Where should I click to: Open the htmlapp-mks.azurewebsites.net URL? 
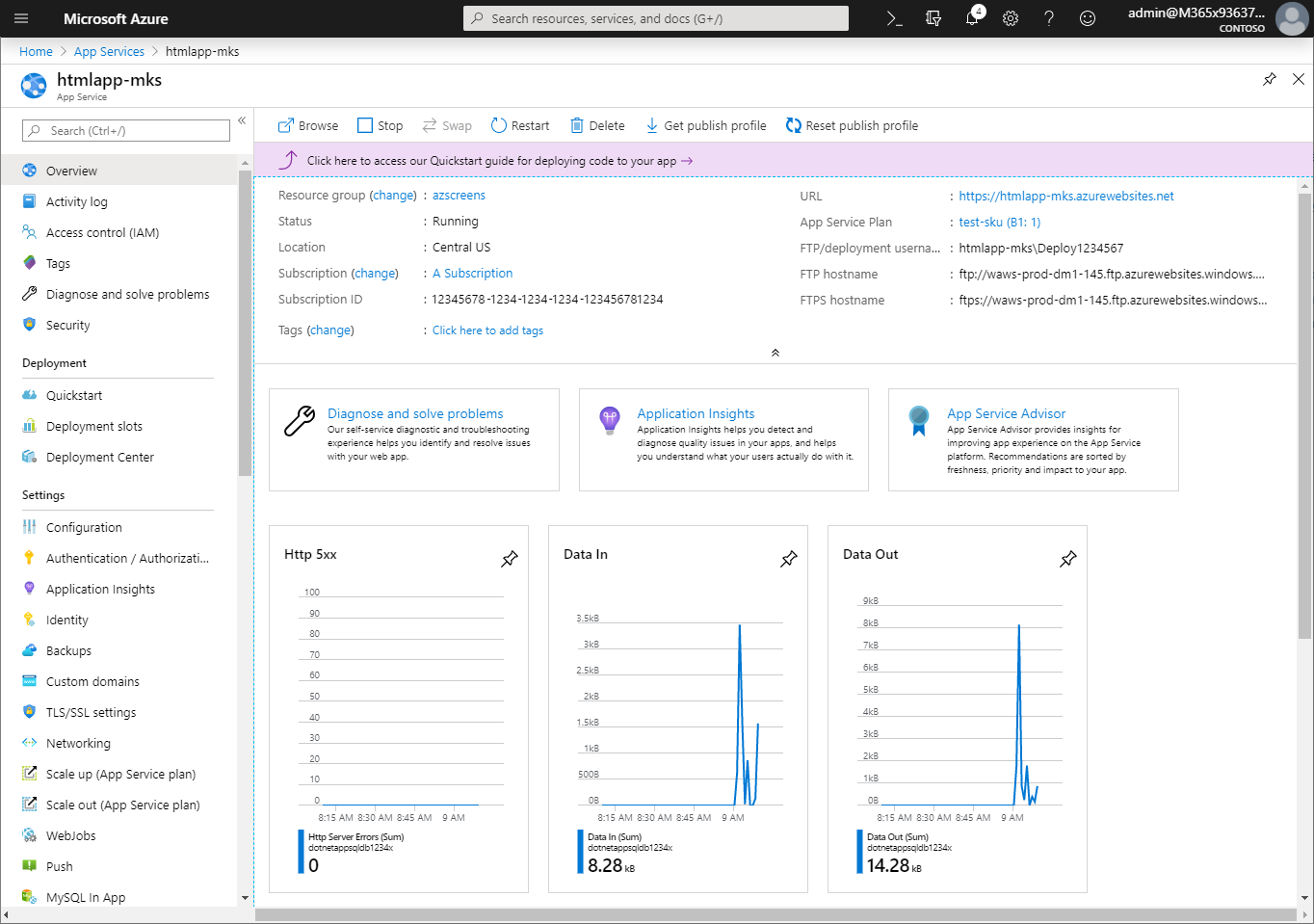[x=1066, y=196]
